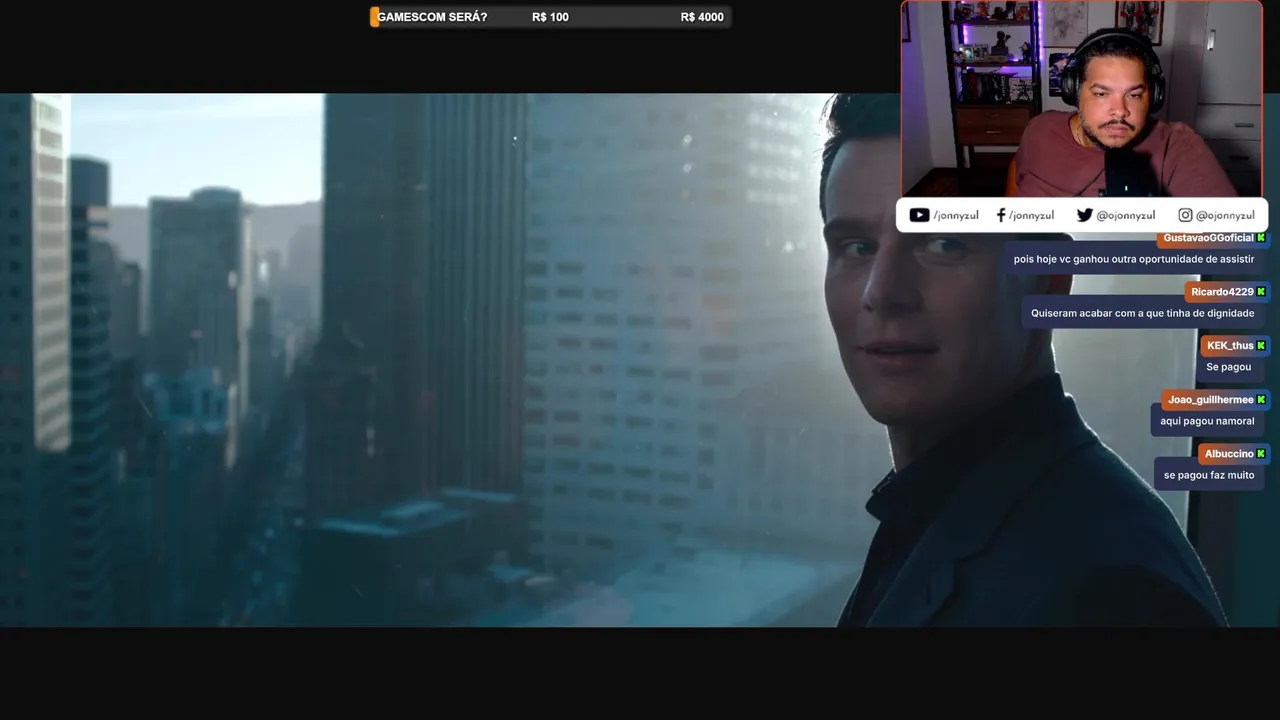
Task: Click the 'se pagou faz muito' message
Action: [x=1209, y=475]
